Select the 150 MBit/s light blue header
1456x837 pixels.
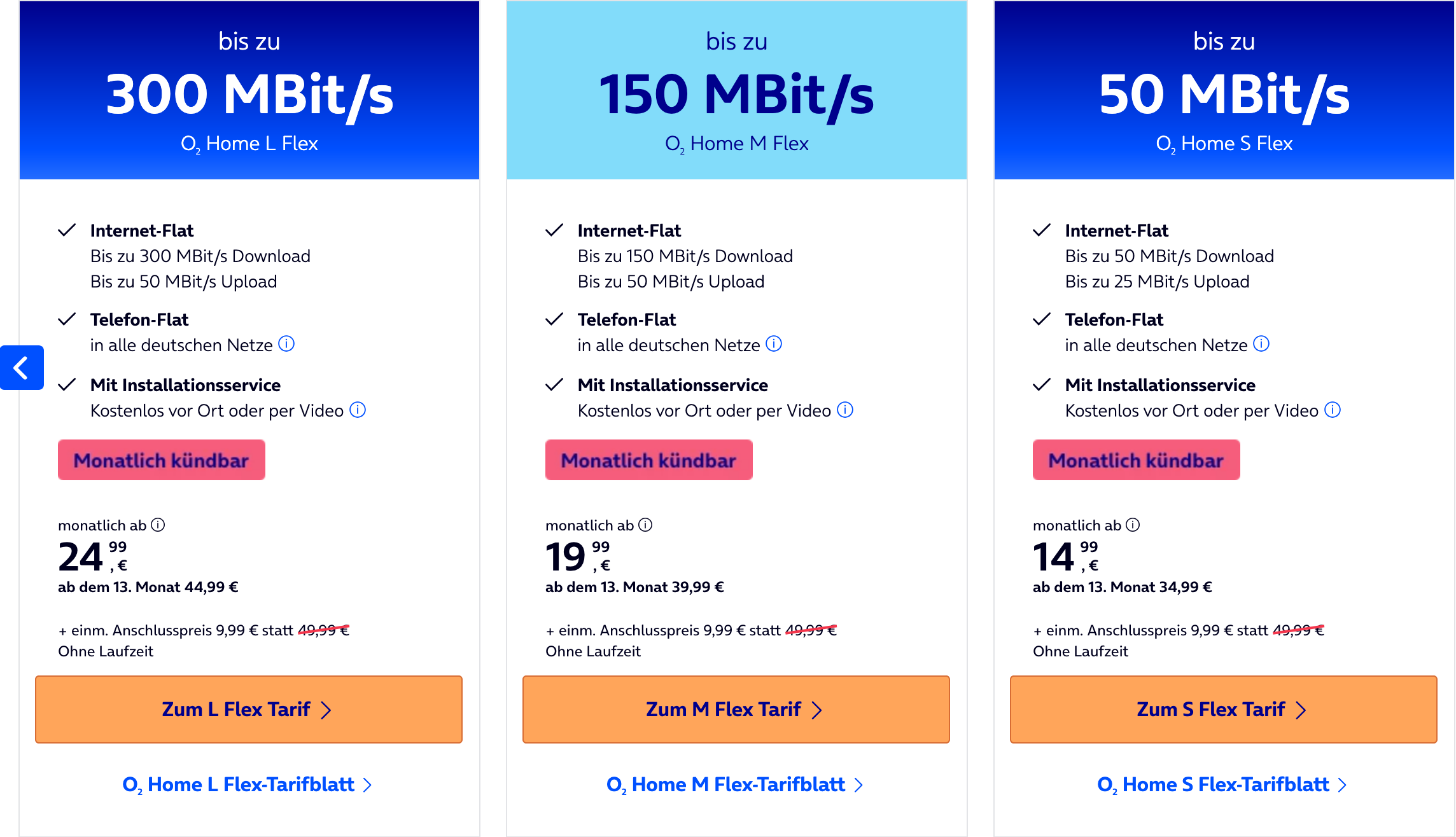[x=736, y=90]
